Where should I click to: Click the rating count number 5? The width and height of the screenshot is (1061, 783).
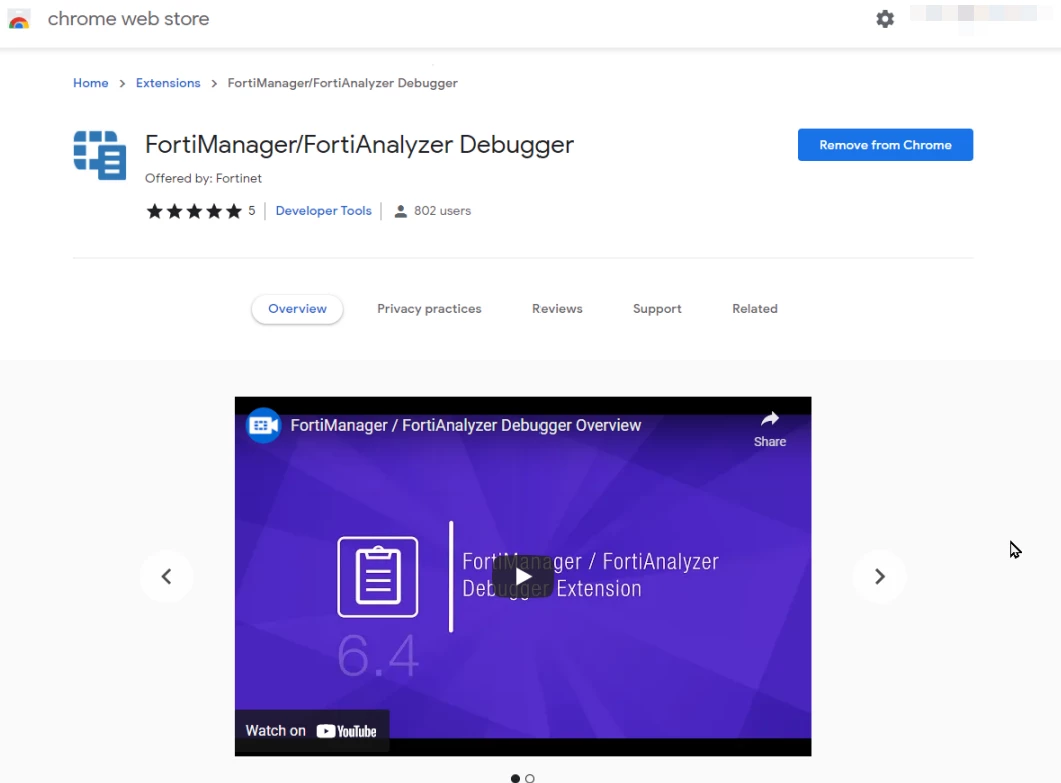pyautogui.click(x=252, y=210)
